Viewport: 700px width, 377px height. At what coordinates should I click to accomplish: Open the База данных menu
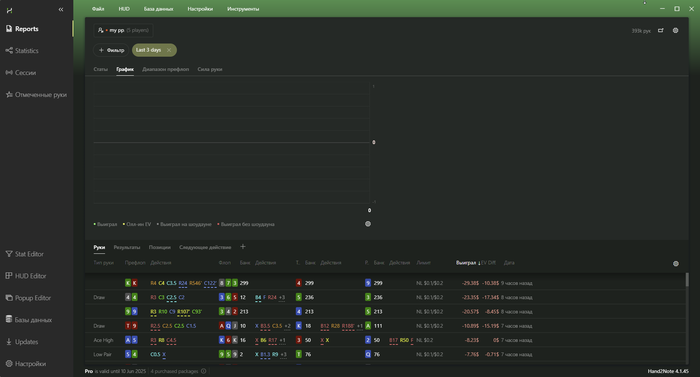158,9
